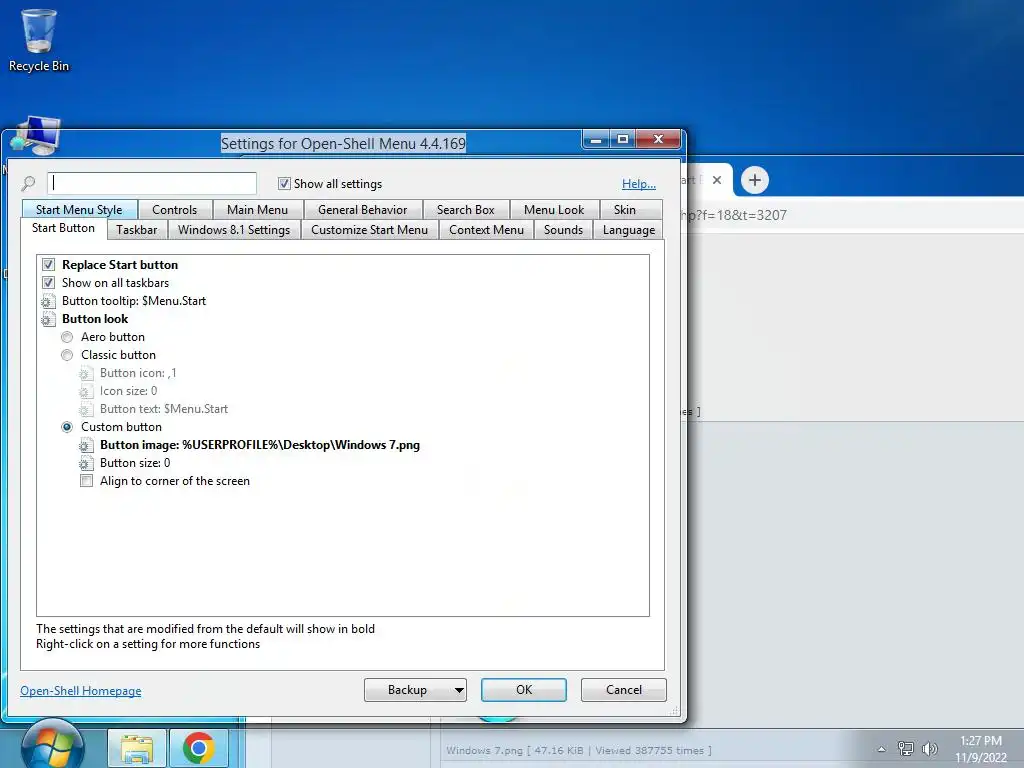Select the Classic button radio option
Image resolution: width=1024 pixels, height=768 pixels.
(x=67, y=355)
